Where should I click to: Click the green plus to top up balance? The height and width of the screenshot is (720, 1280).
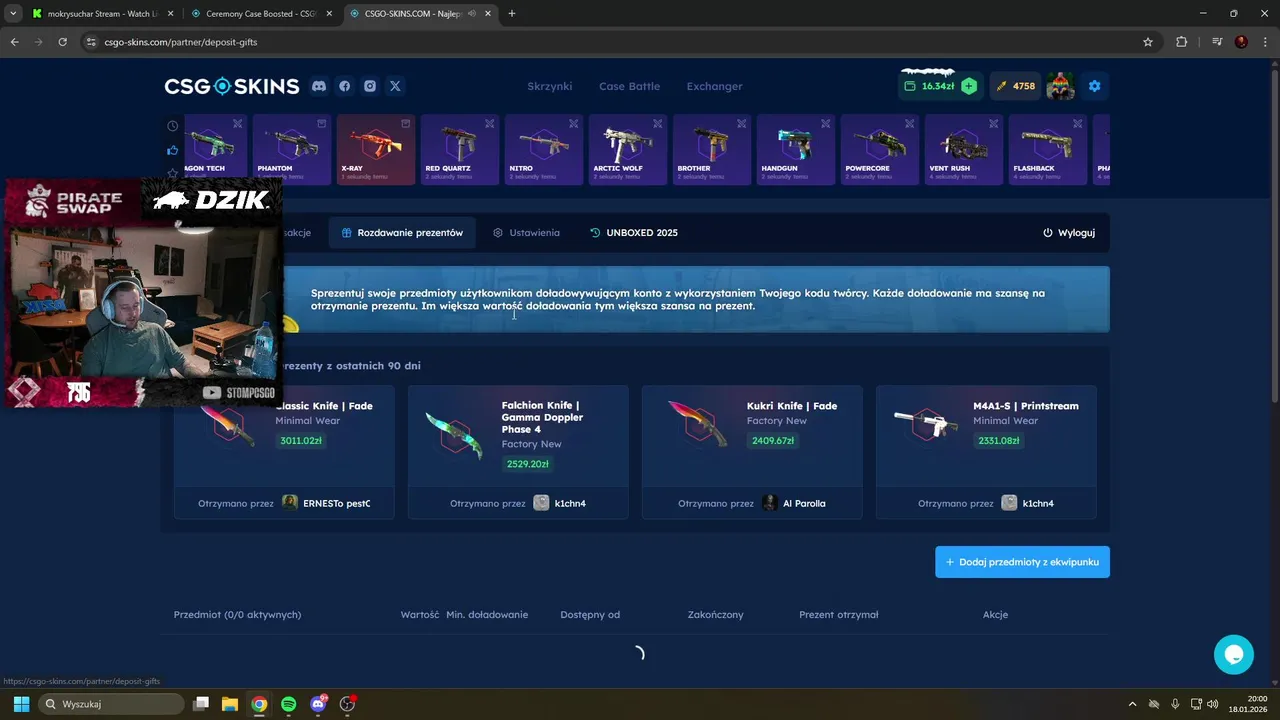tap(969, 86)
